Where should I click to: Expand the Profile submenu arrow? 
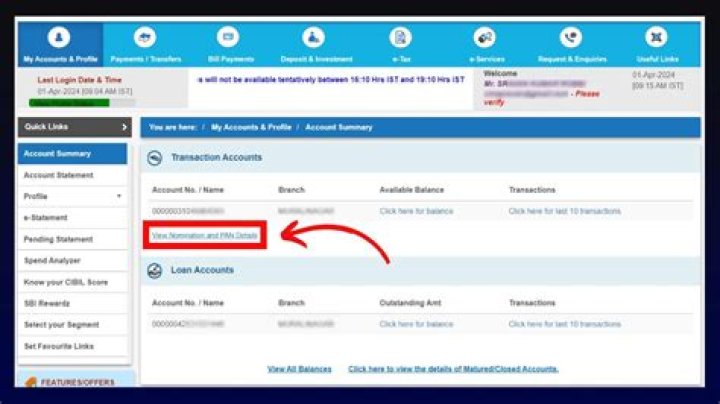pyautogui.click(x=119, y=196)
